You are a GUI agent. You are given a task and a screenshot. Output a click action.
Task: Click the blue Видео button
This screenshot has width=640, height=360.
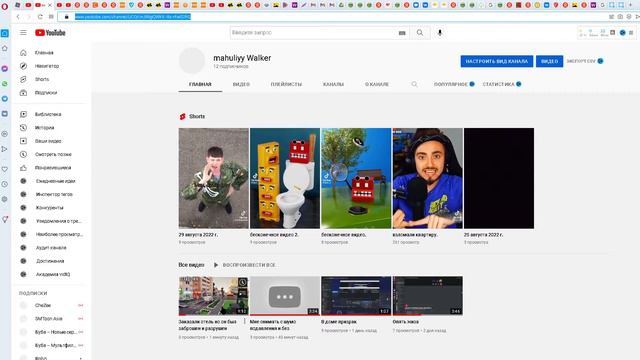coord(549,61)
